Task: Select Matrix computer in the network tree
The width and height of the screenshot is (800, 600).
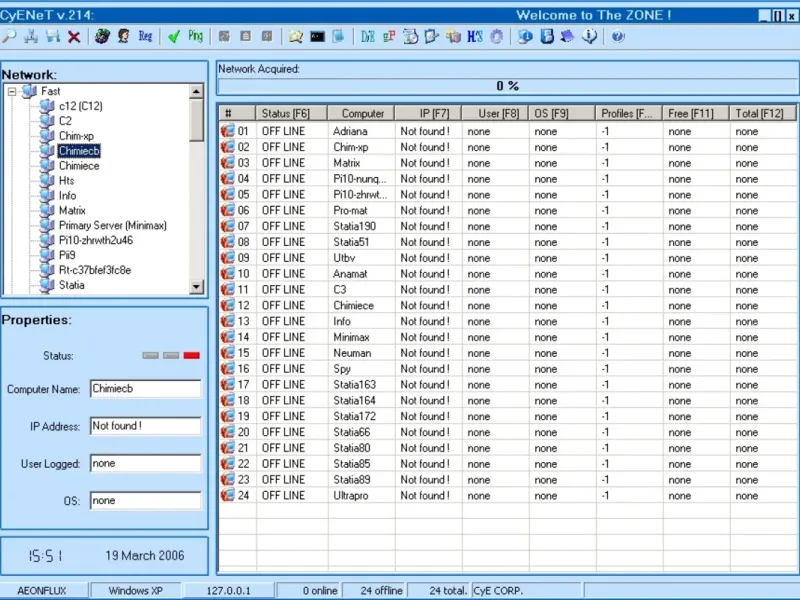Action: pyautogui.click(x=72, y=211)
